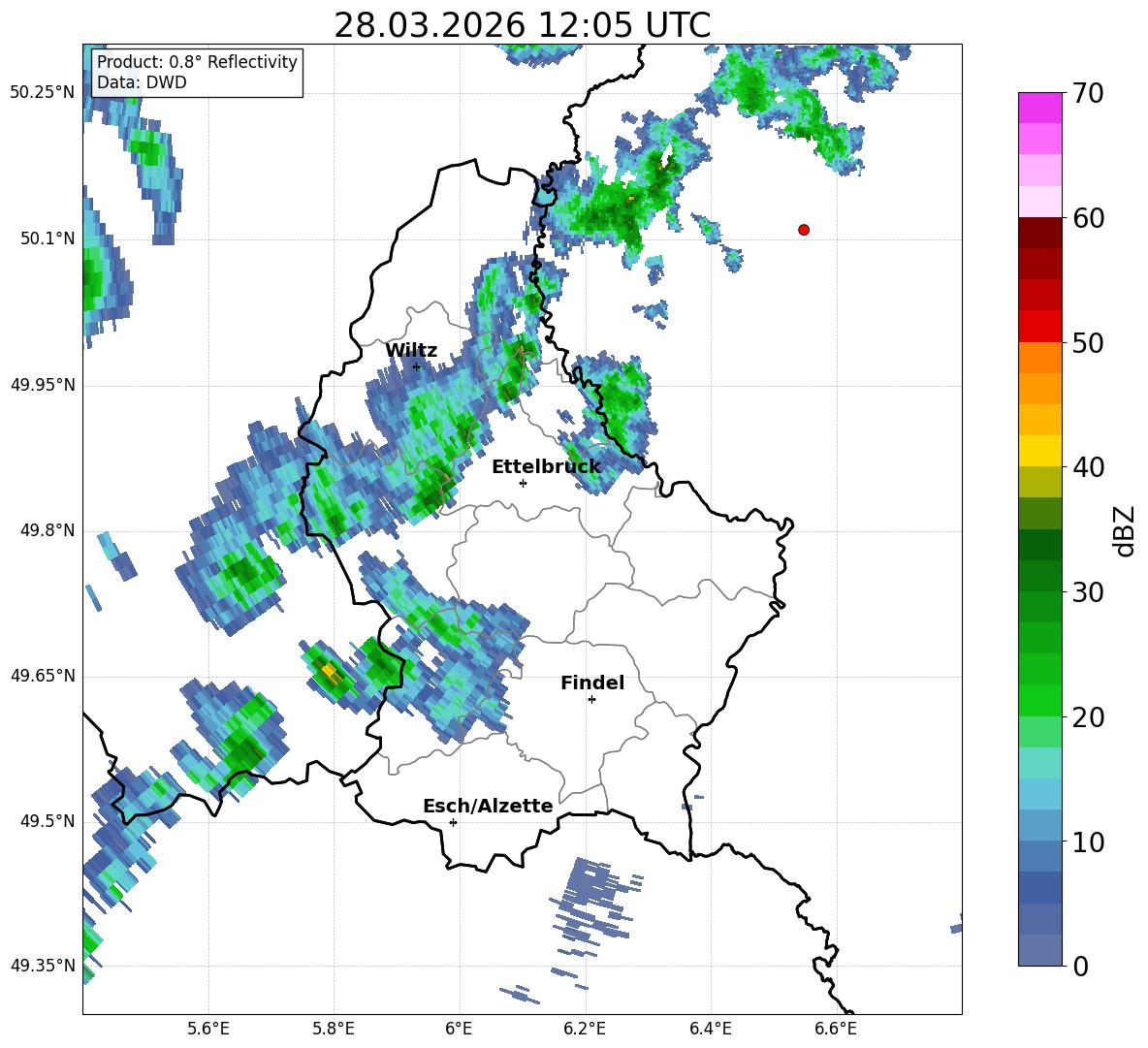The width and height of the screenshot is (1148, 1048).
Task: Click the 49.35°N latitude label
Action: coord(43,966)
